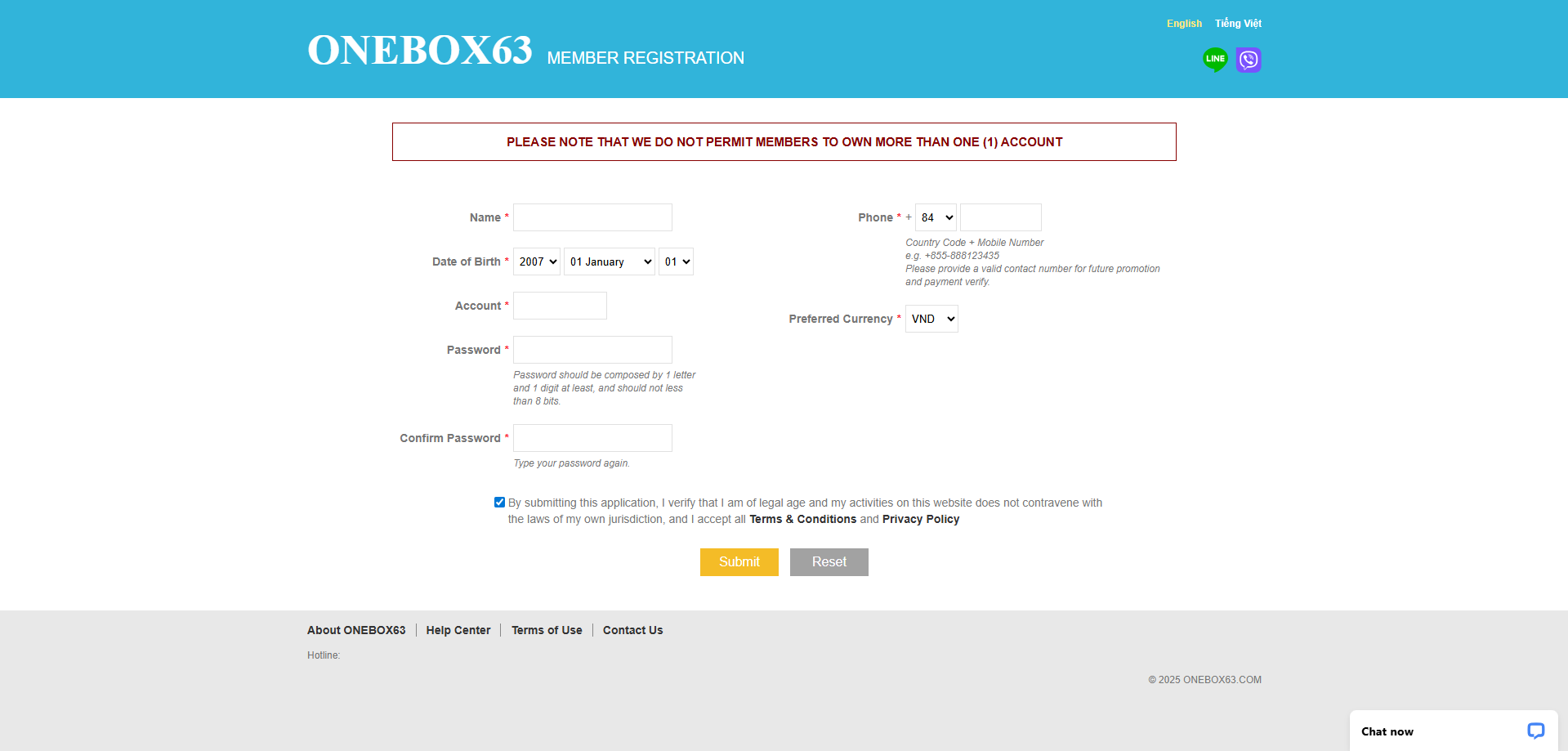
Task: Open the Preferred Currency dropdown
Action: click(931, 319)
